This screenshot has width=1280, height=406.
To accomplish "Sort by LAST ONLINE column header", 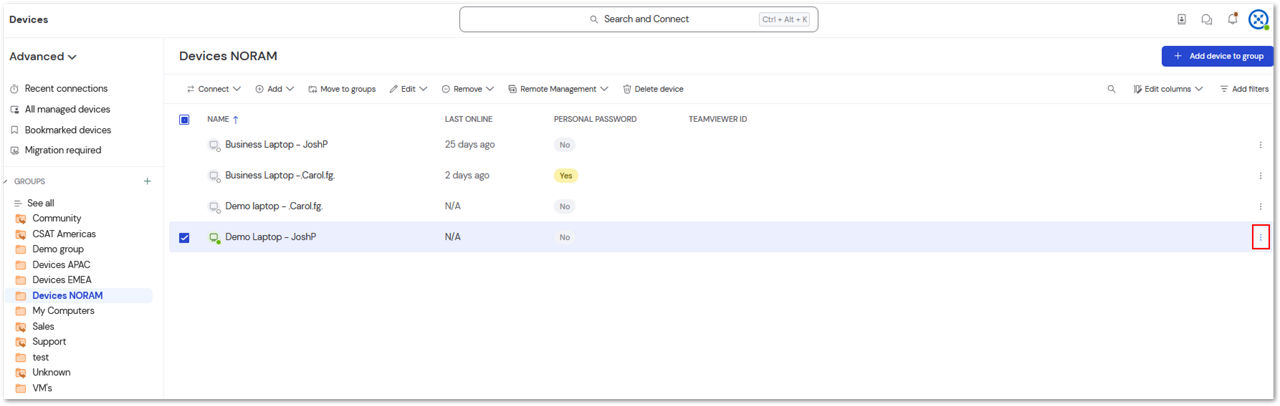I will click(x=468, y=120).
